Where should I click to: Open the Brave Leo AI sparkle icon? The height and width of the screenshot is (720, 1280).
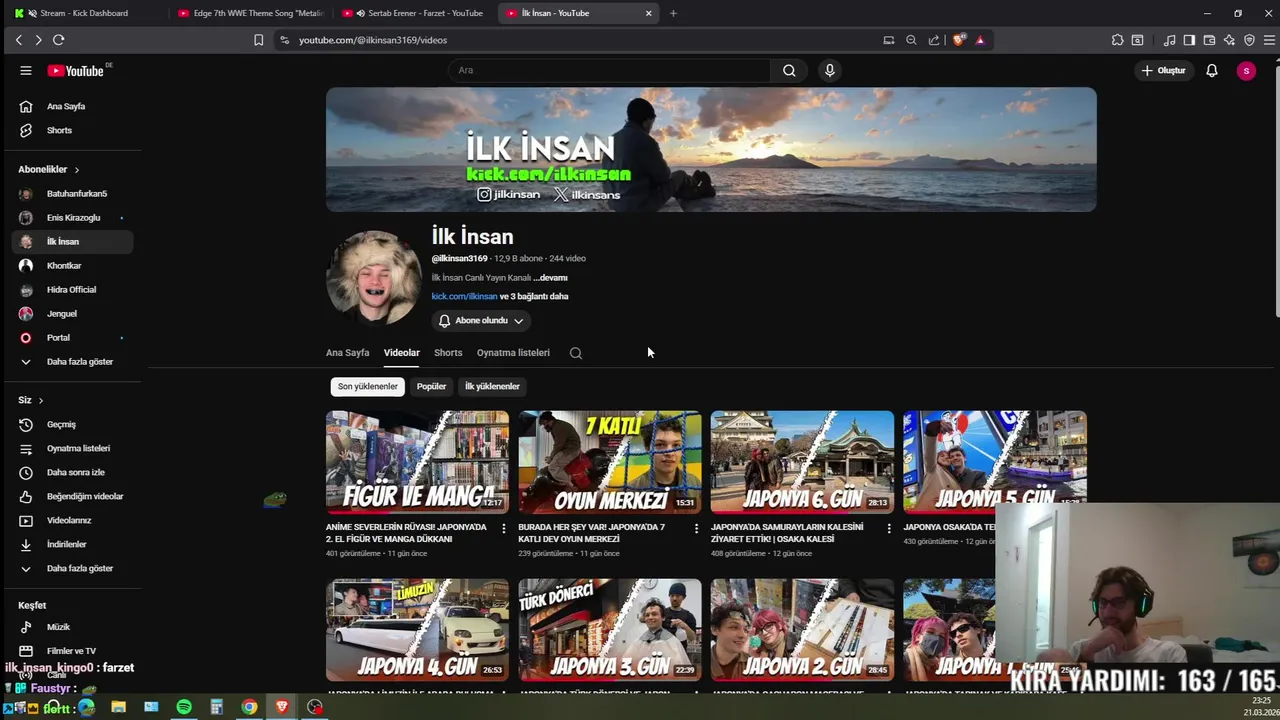coord(1229,40)
